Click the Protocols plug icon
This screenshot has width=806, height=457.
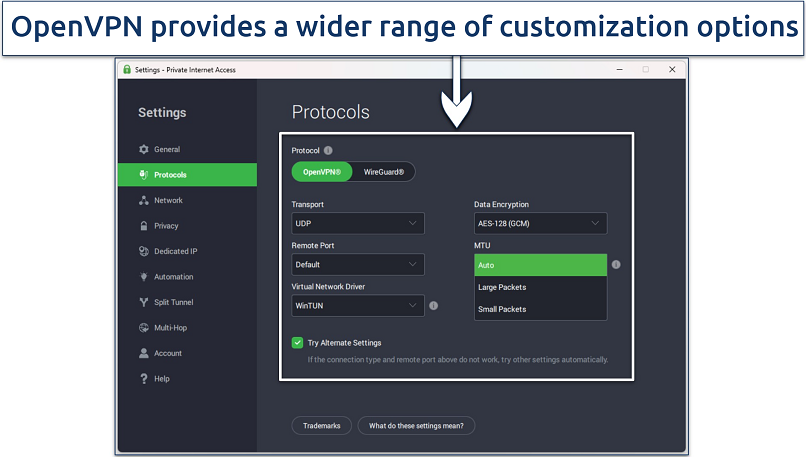[x=143, y=175]
